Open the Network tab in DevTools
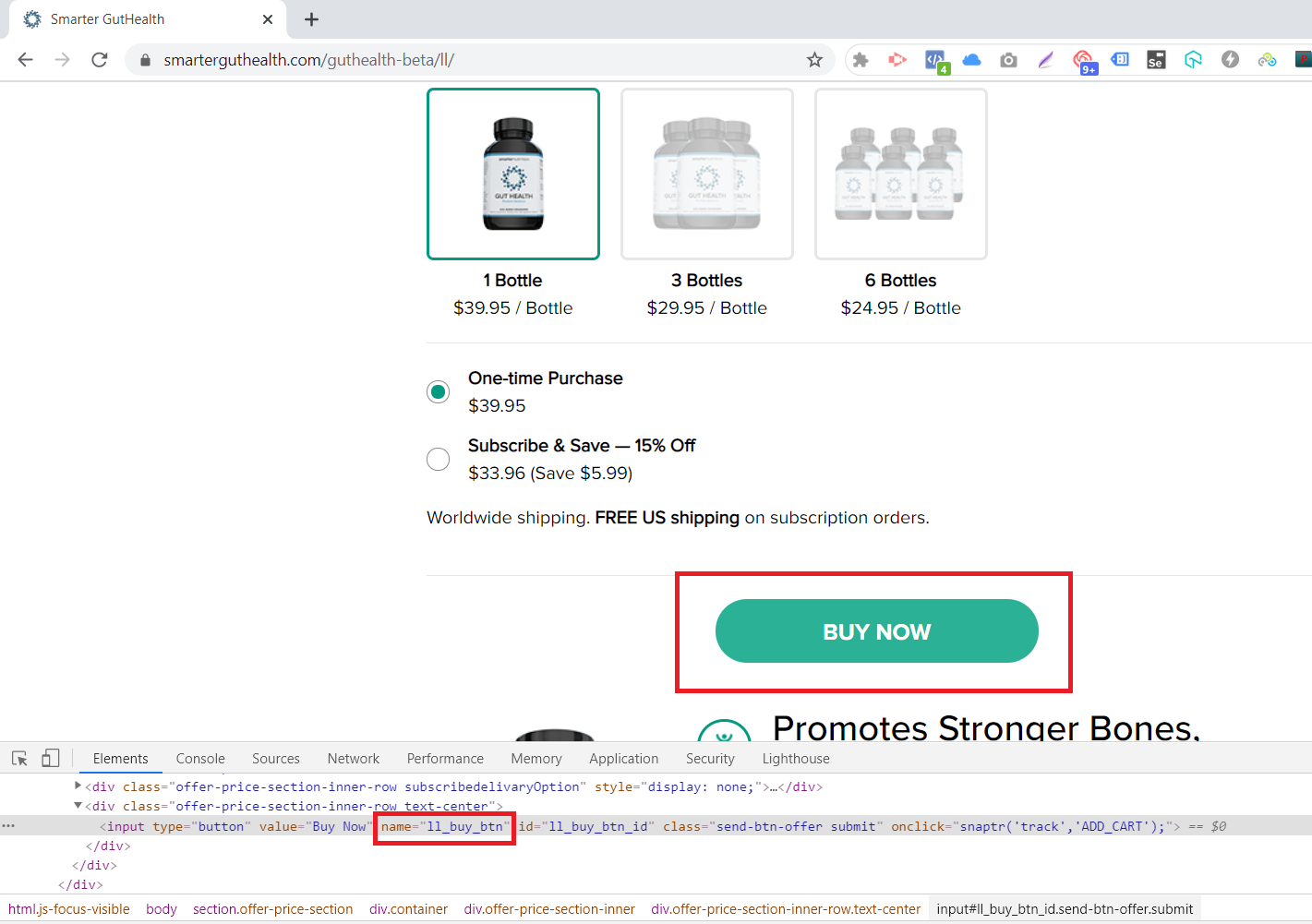The height and width of the screenshot is (924, 1312). [x=353, y=759]
